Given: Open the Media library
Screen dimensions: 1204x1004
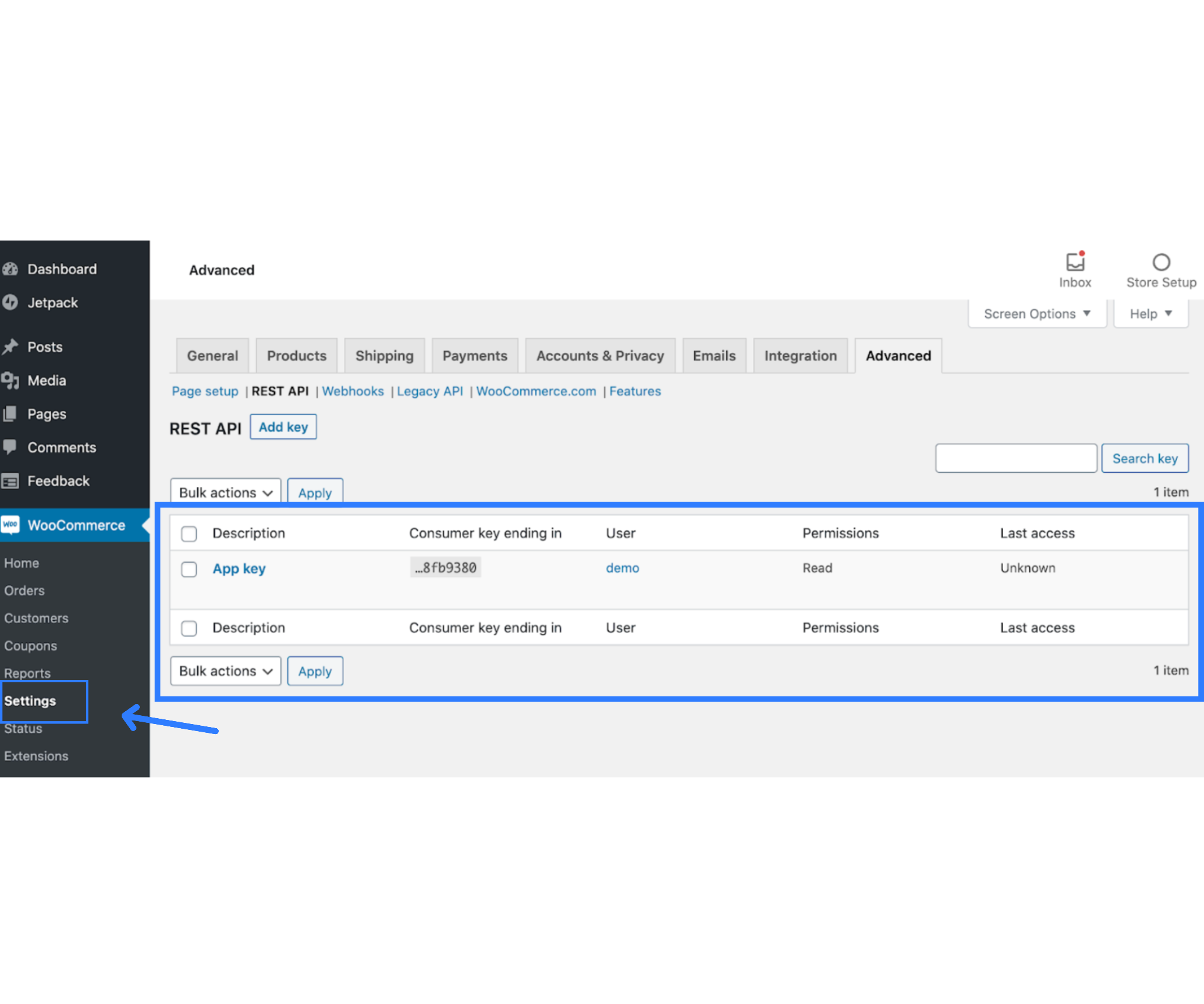Looking at the screenshot, I should [48, 381].
